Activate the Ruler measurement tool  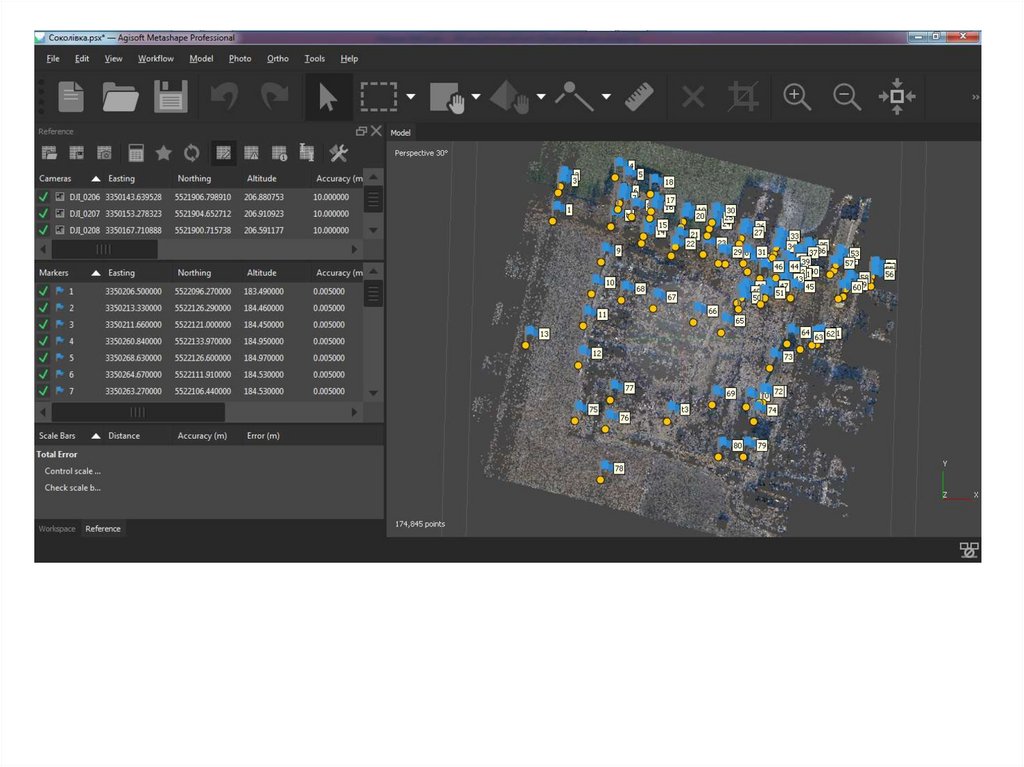tap(639, 97)
